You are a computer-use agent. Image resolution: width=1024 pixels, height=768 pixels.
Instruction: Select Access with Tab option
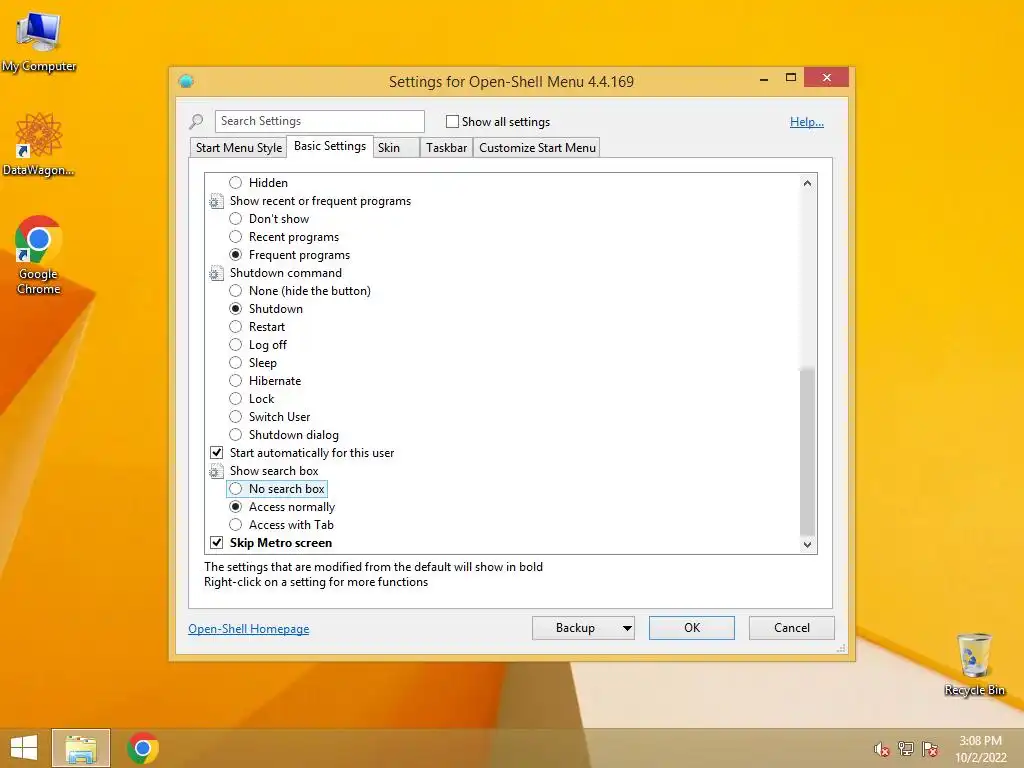(235, 524)
